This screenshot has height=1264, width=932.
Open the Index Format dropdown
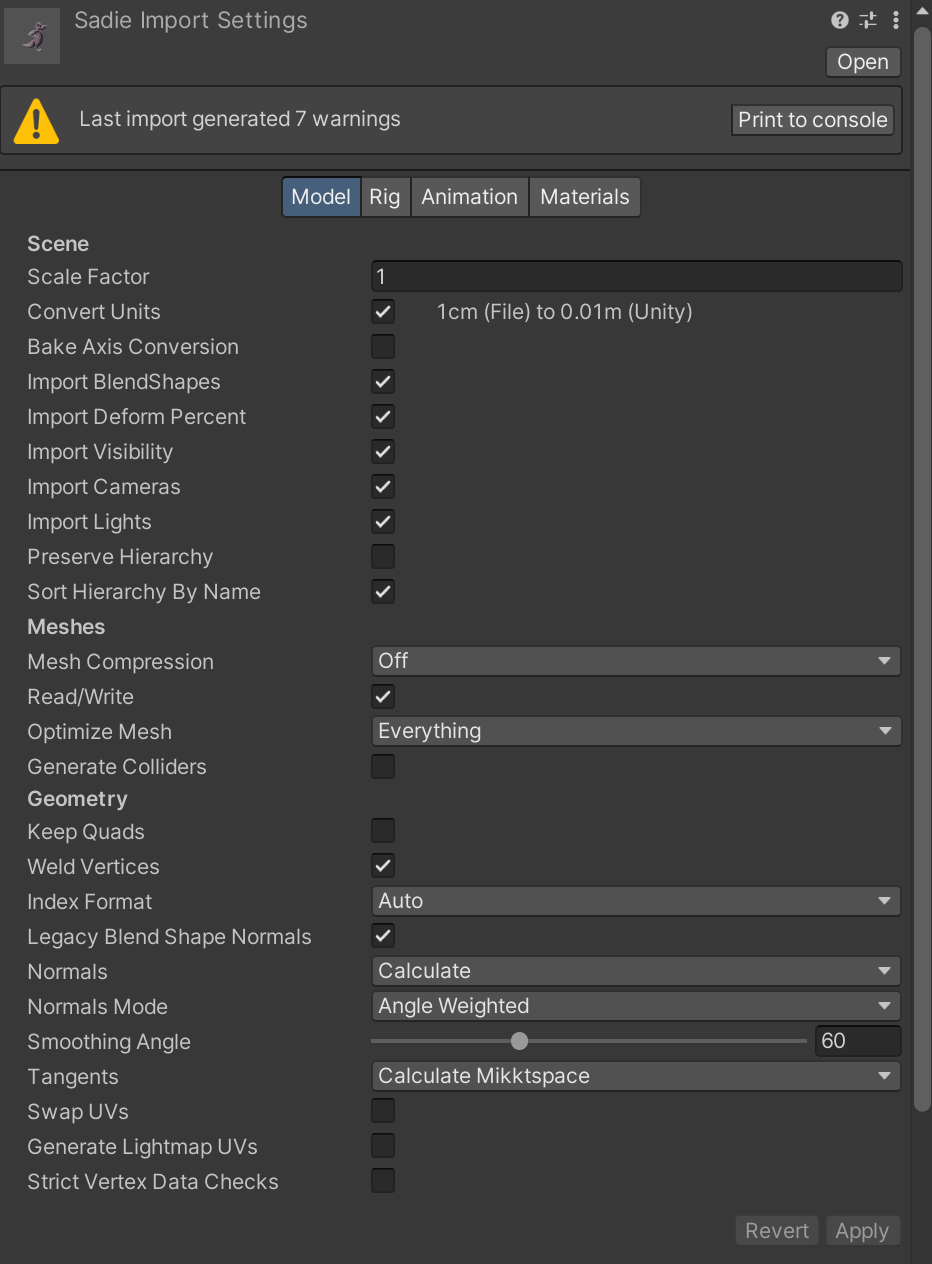(636, 901)
